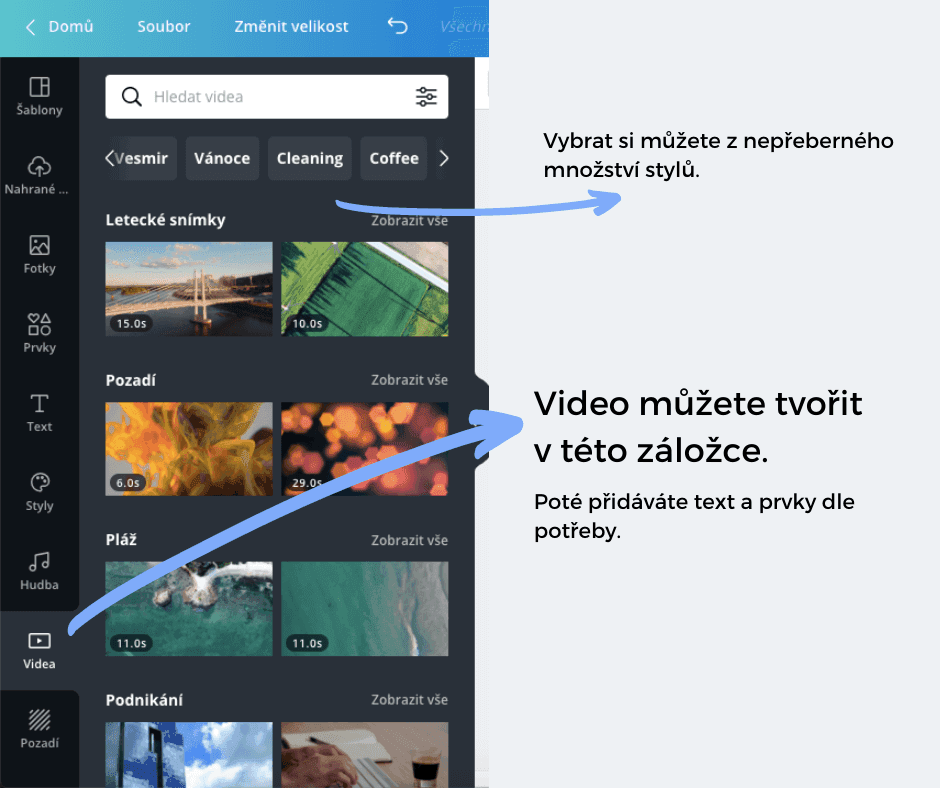Open the Styly panel
Screen dimensions: 940x788
point(39,490)
